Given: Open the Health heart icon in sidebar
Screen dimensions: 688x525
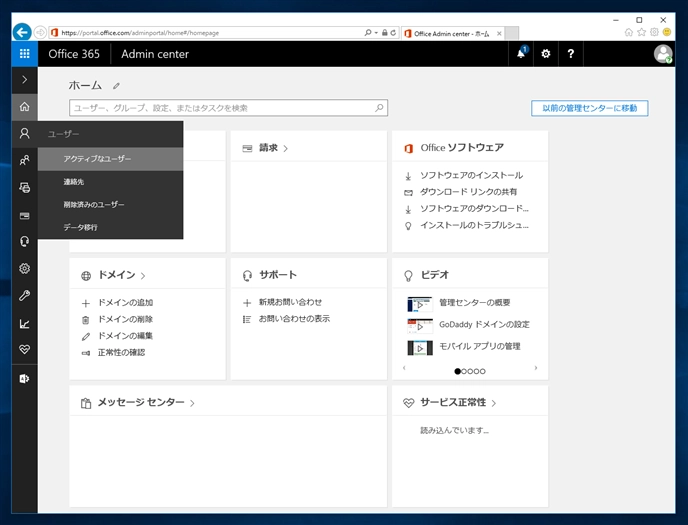Looking at the screenshot, I should [x=25, y=350].
